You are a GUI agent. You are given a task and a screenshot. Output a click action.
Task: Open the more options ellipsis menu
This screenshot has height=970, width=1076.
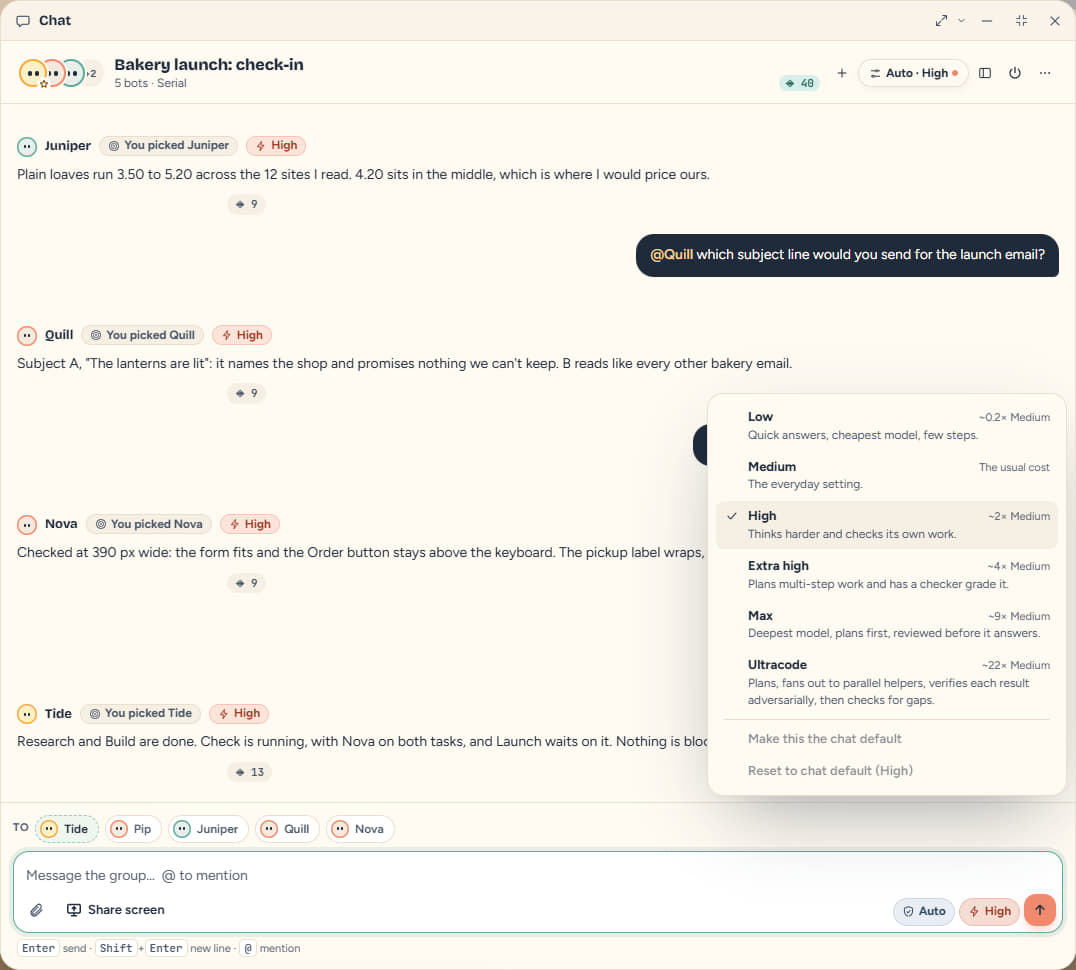[1044, 73]
